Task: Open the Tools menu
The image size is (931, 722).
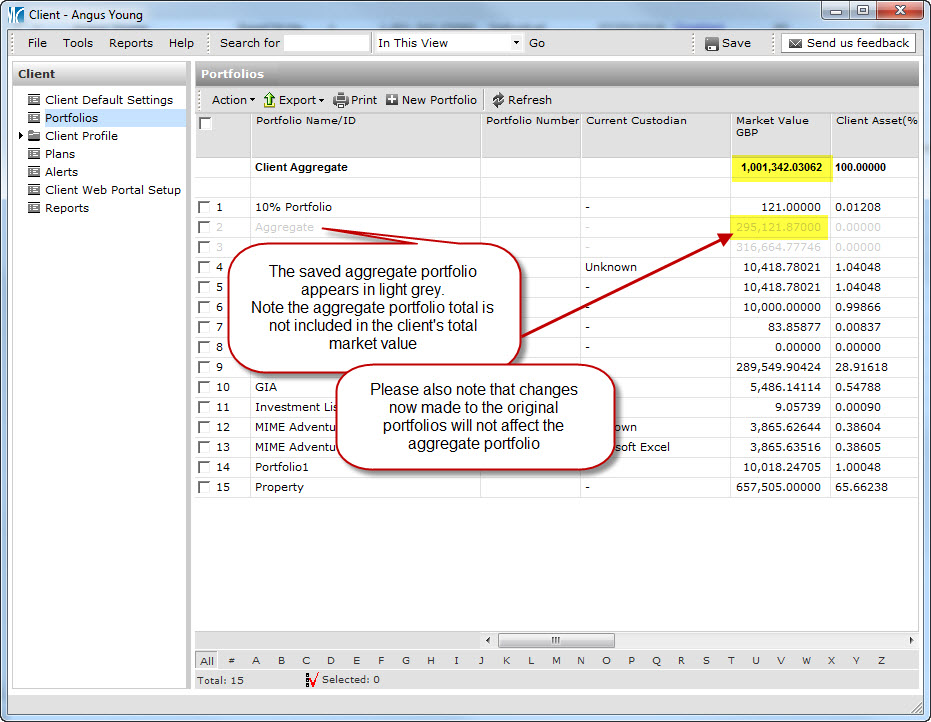Action: 78,43
